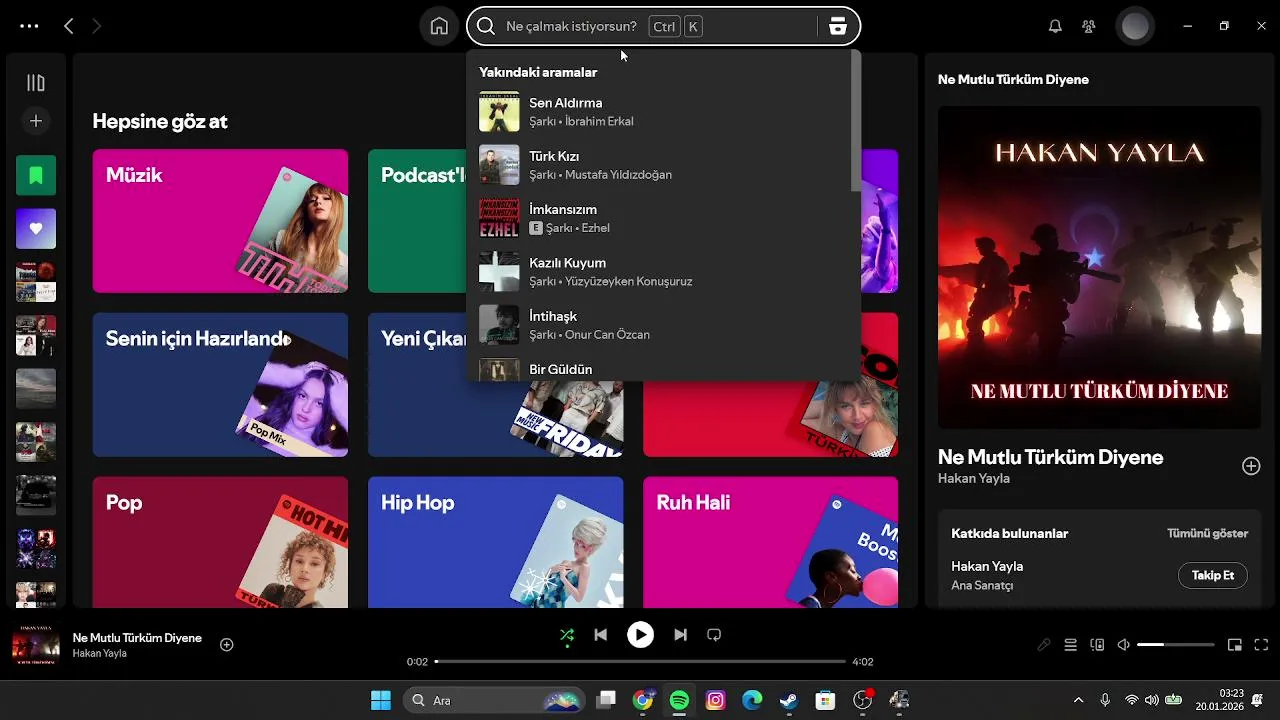Select recent search 'Sen Aldırma'
Screen dimensions: 1280x720
[x=662, y=112]
